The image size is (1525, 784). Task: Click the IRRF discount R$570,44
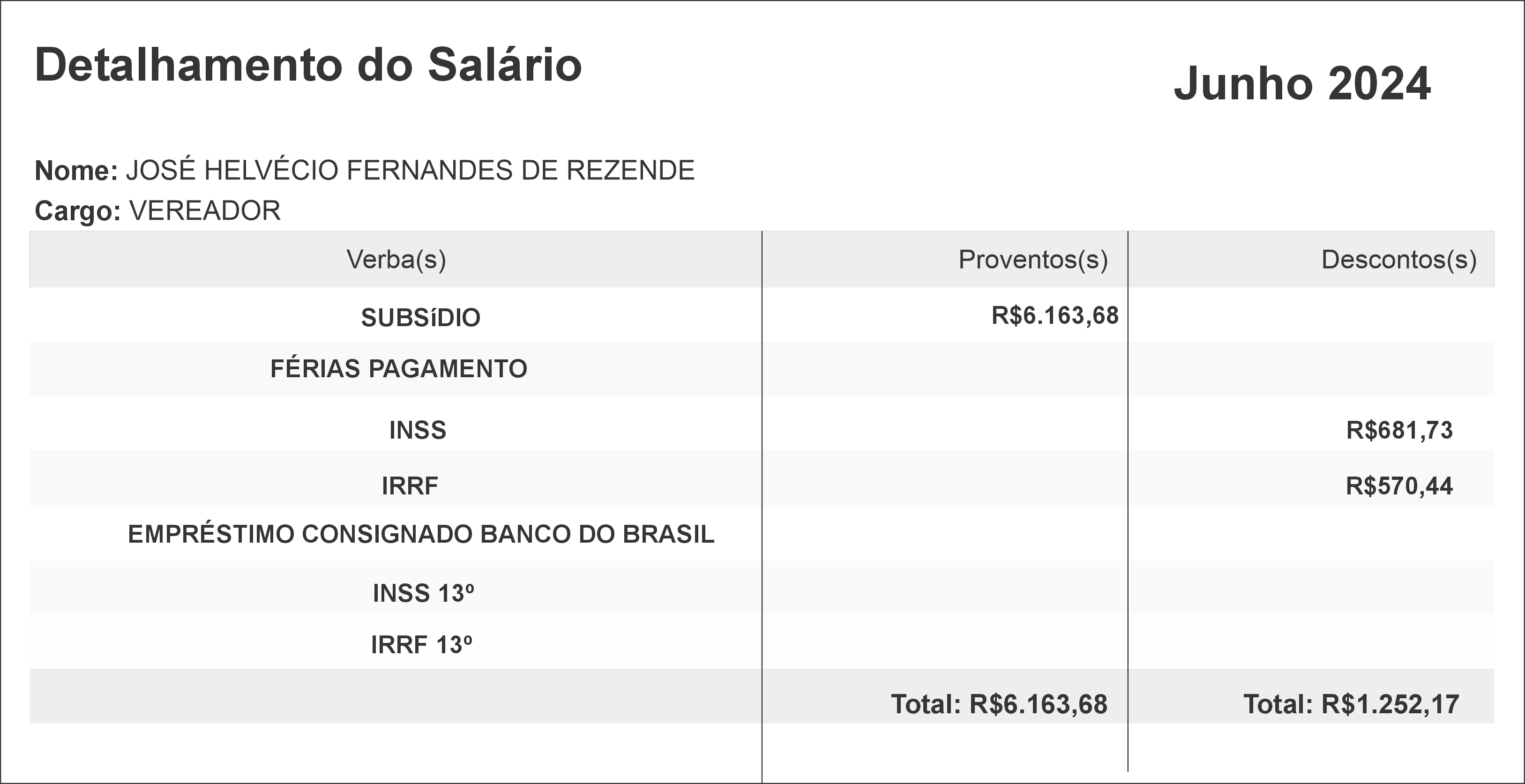pyautogui.click(x=1399, y=486)
